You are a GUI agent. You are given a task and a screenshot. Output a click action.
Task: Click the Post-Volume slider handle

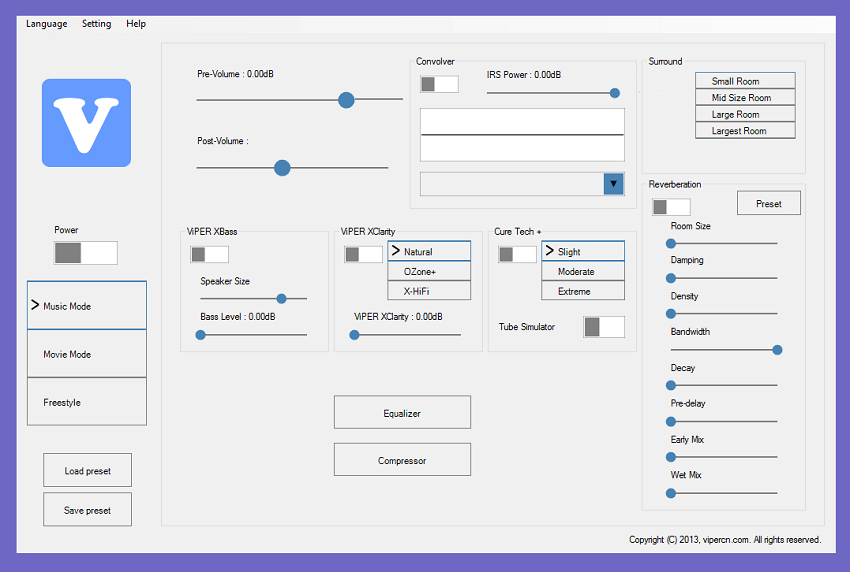(x=282, y=168)
